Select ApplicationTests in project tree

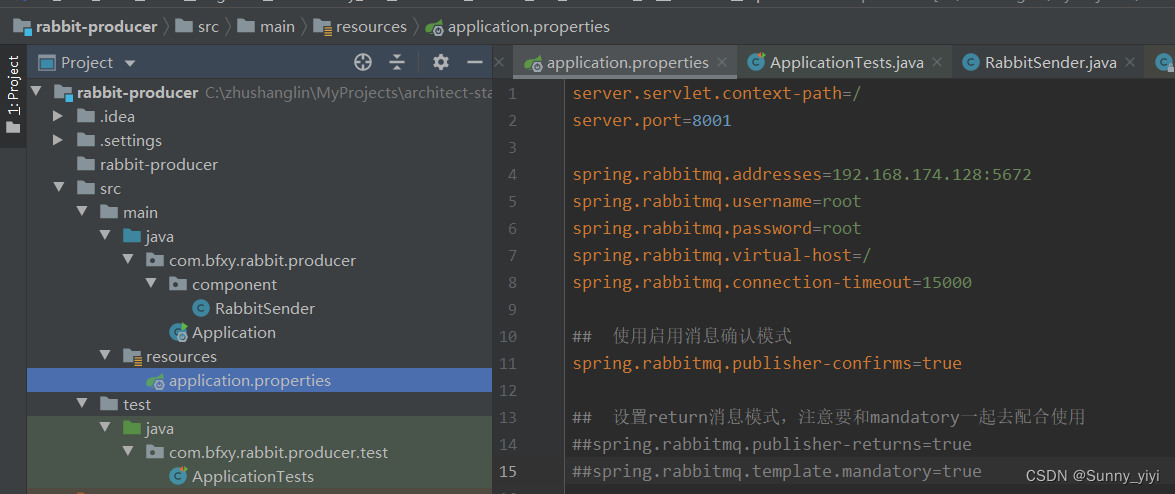tap(253, 476)
